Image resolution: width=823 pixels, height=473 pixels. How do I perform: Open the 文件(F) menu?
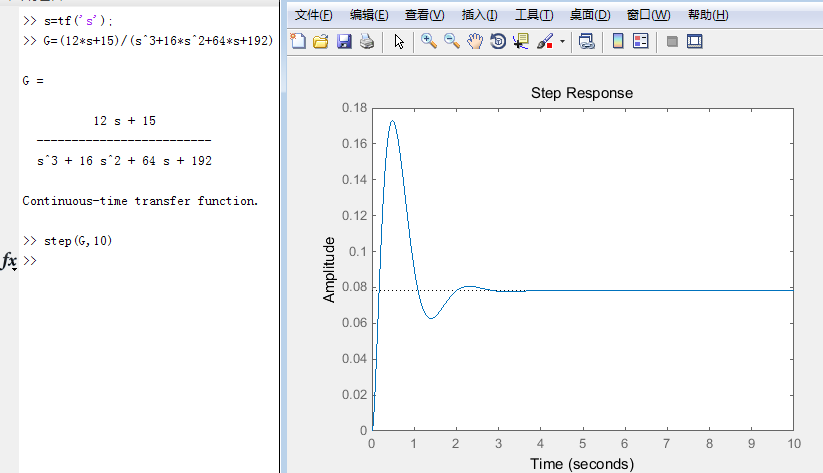[x=313, y=15]
